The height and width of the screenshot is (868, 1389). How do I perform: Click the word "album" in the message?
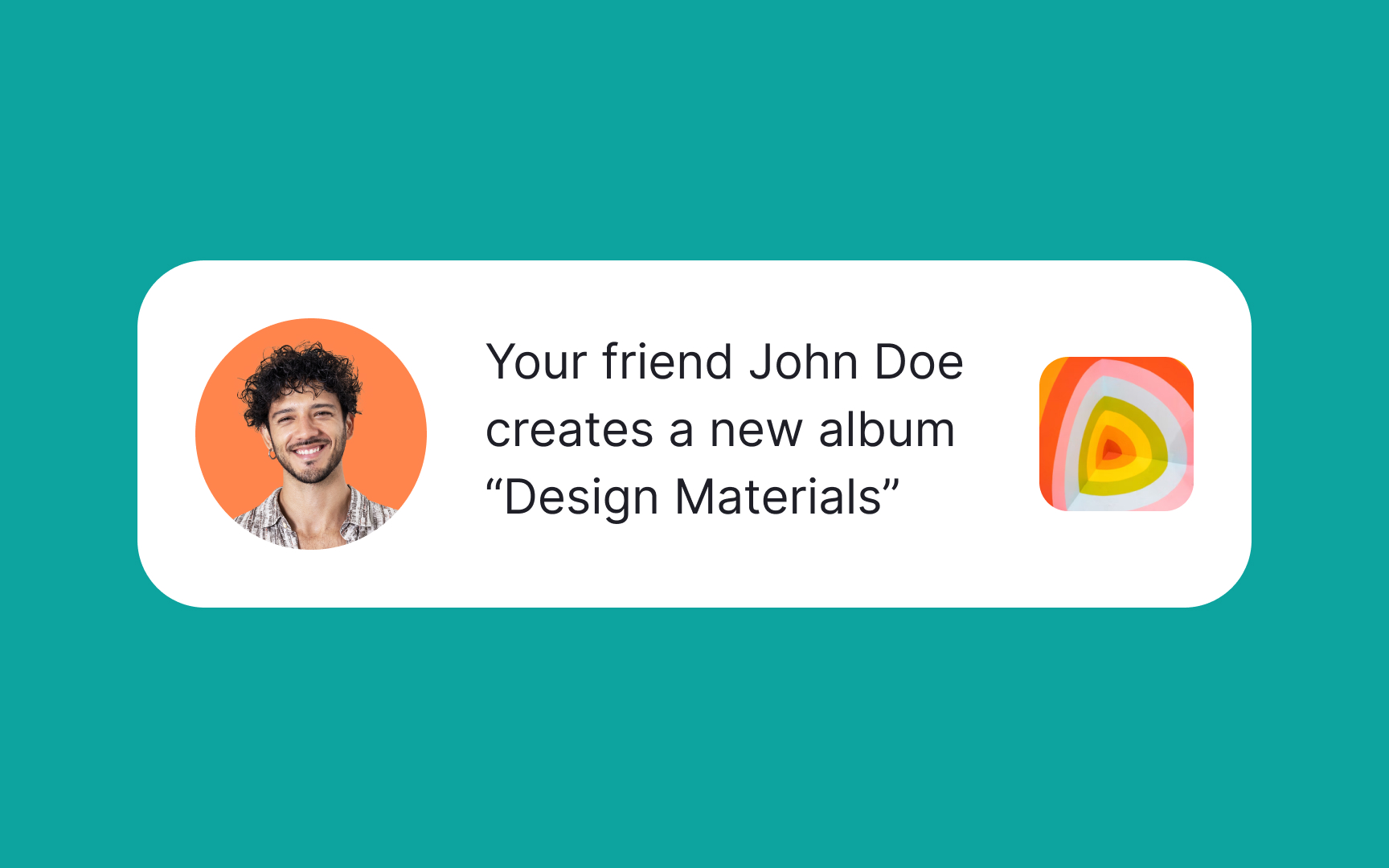887,430
